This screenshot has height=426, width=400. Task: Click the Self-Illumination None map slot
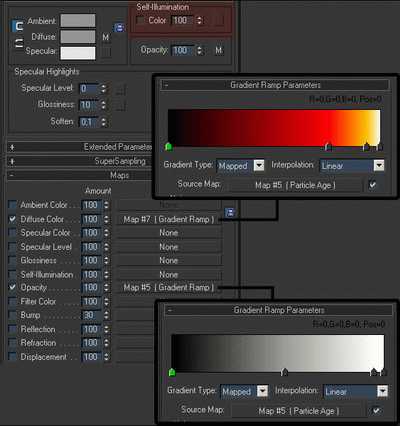pos(169,275)
